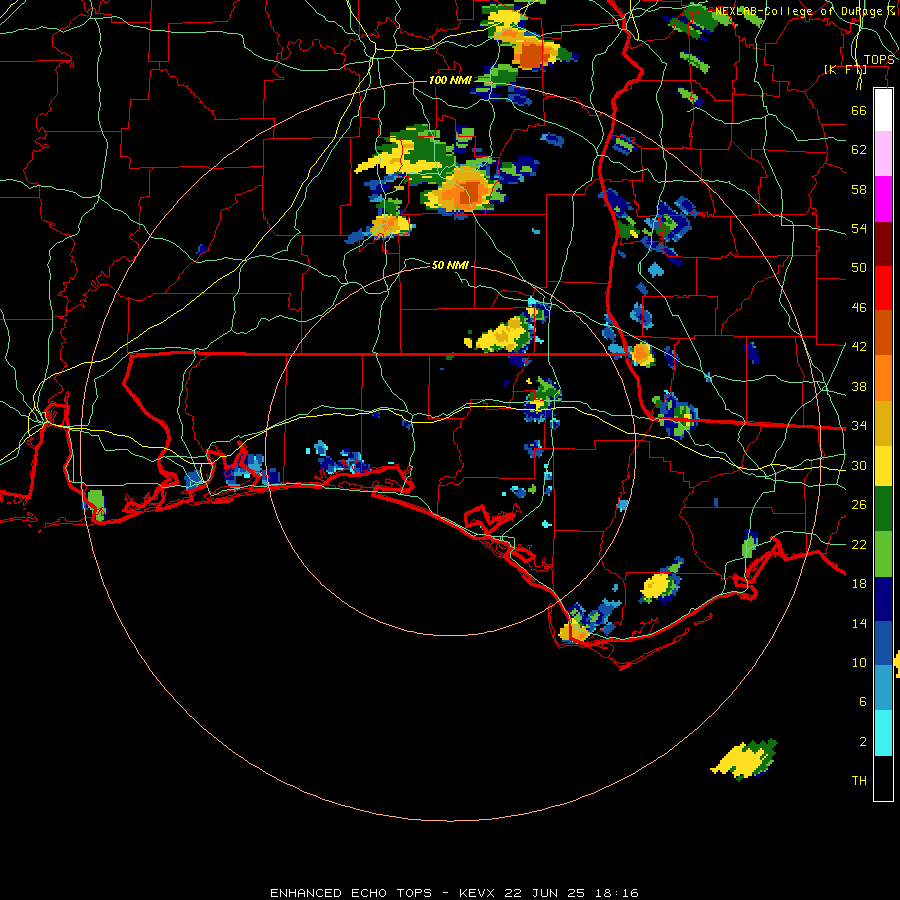Screen dimensions: 900x900
Task: Click the '100 NMI' range ring label
Action: [x=450, y=80]
